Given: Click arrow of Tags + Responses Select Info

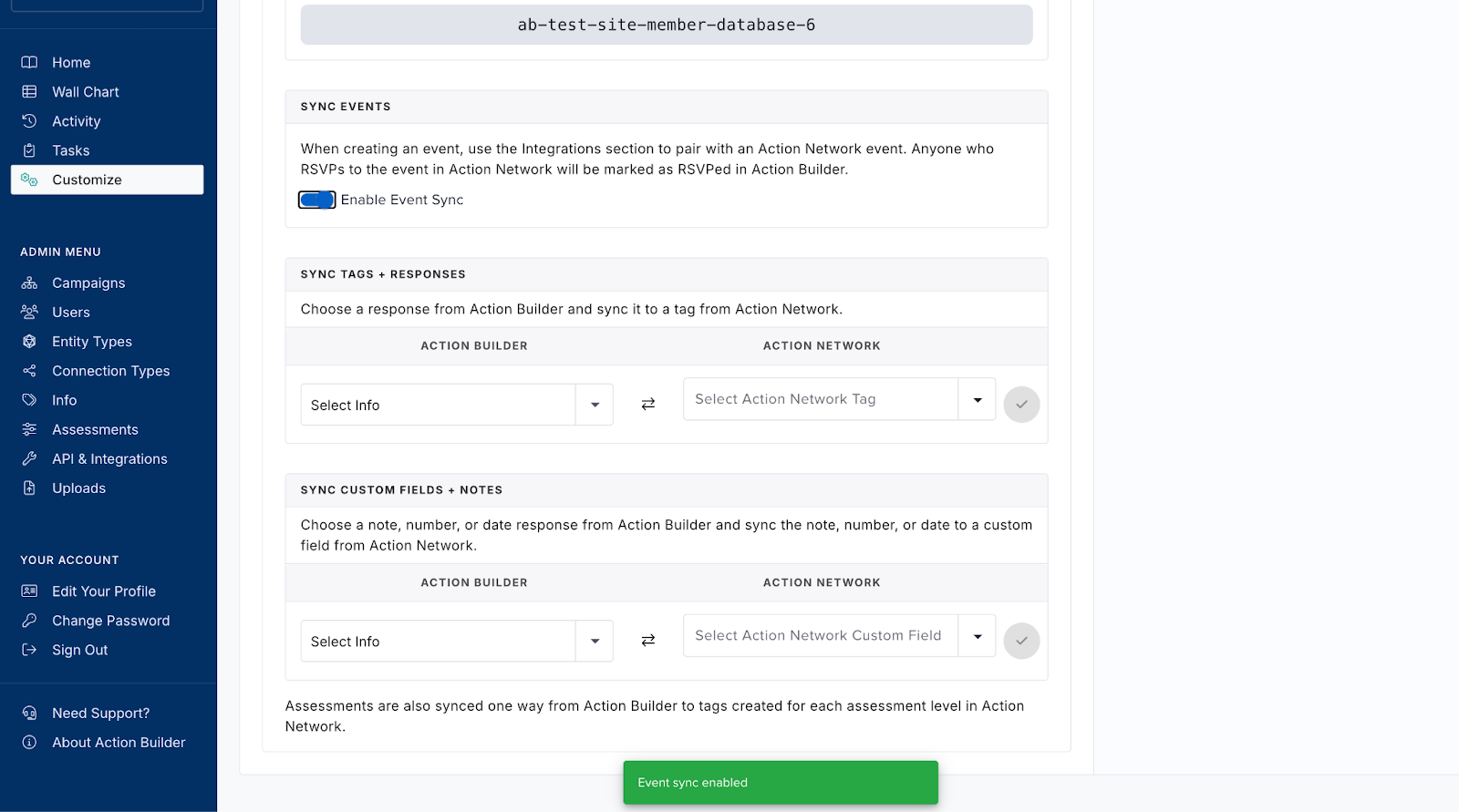Looking at the screenshot, I should 595,405.
